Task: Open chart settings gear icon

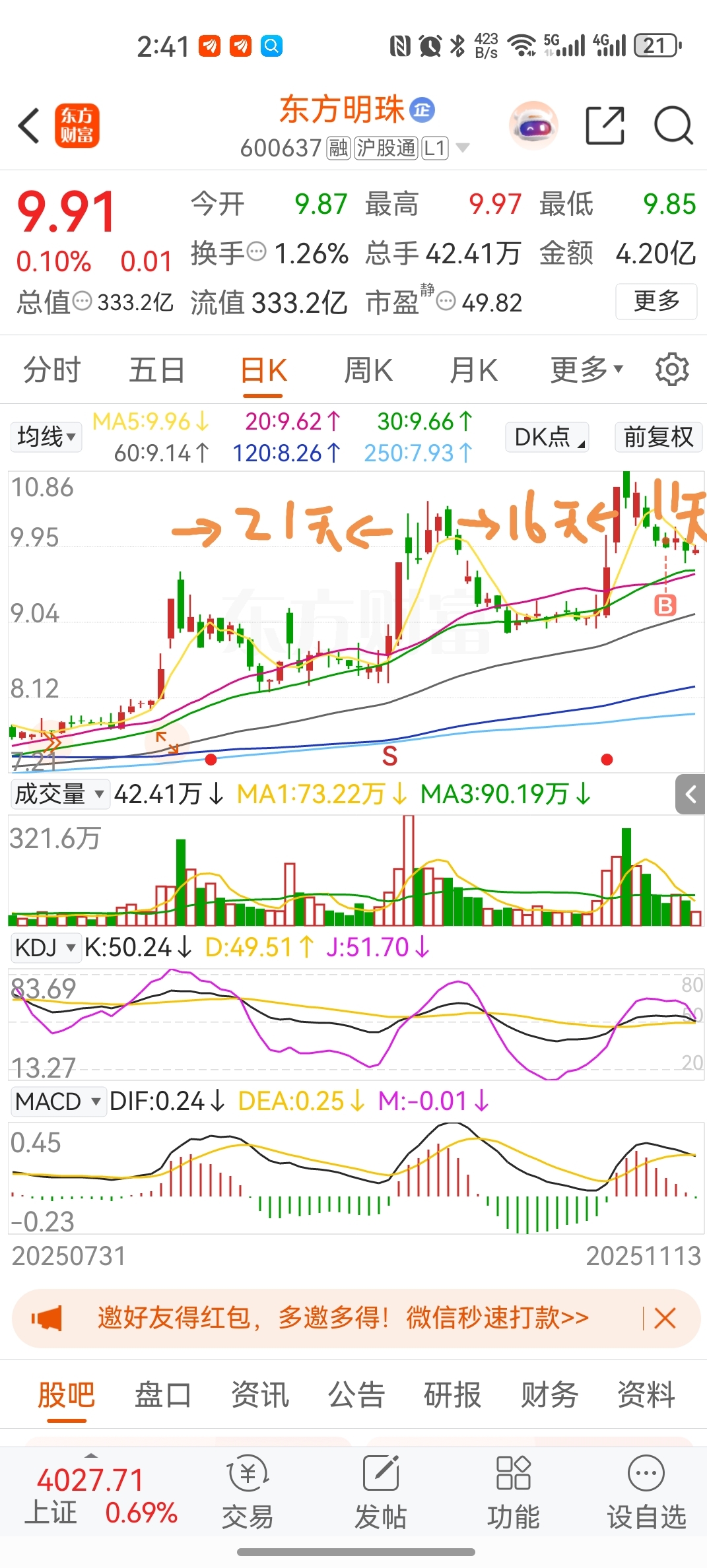Action: [672, 370]
